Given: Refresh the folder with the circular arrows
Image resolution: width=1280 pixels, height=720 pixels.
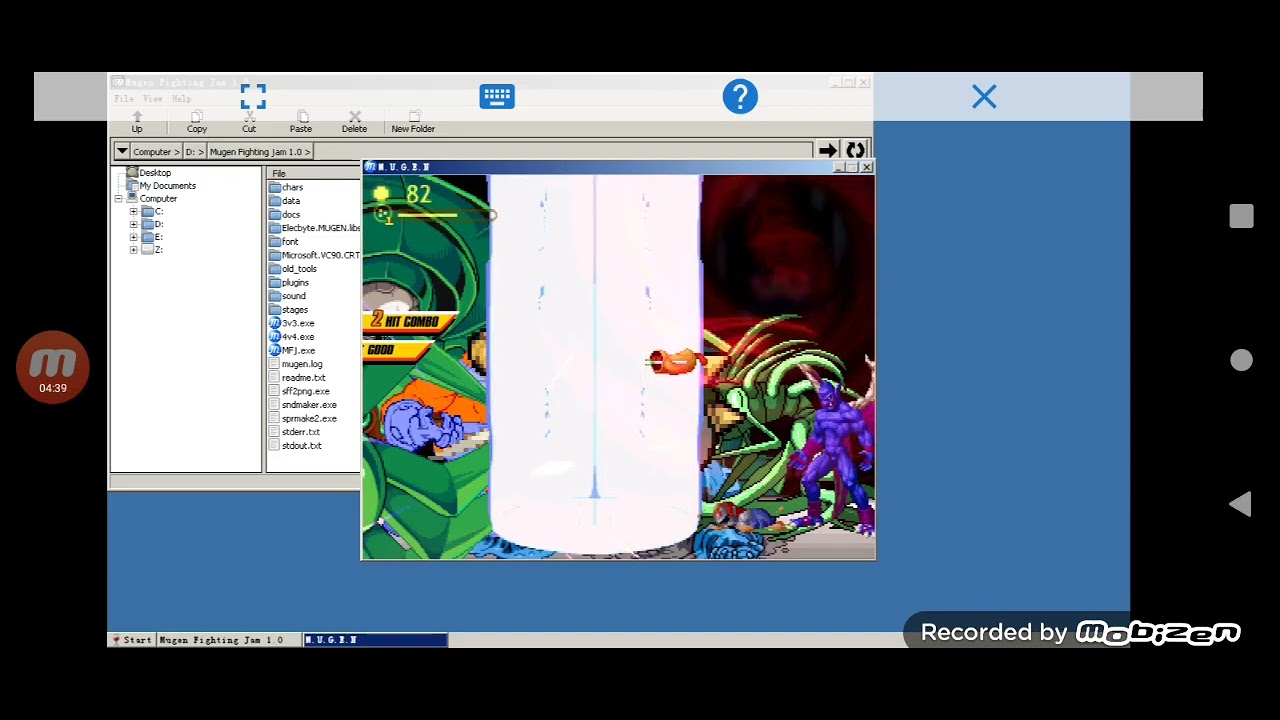Looking at the screenshot, I should pos(855,151).
